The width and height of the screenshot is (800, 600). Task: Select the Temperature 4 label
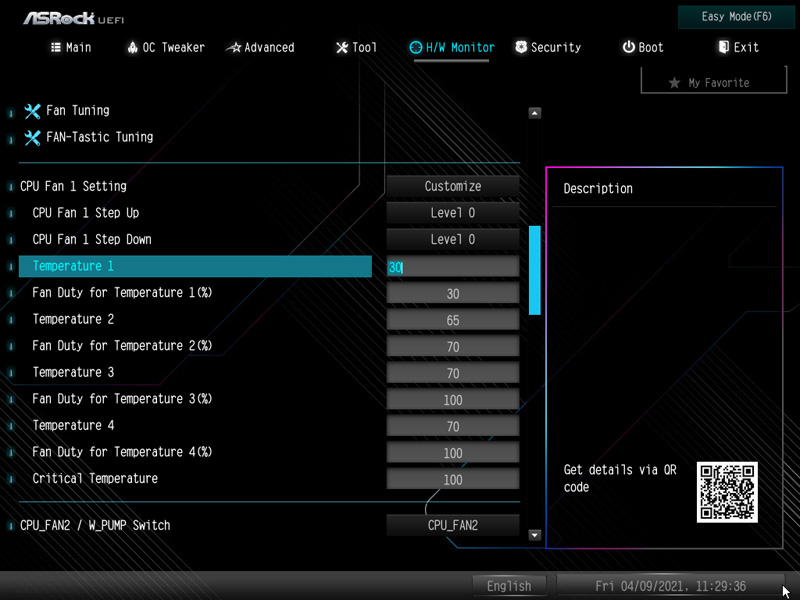(x=73, y=425)
